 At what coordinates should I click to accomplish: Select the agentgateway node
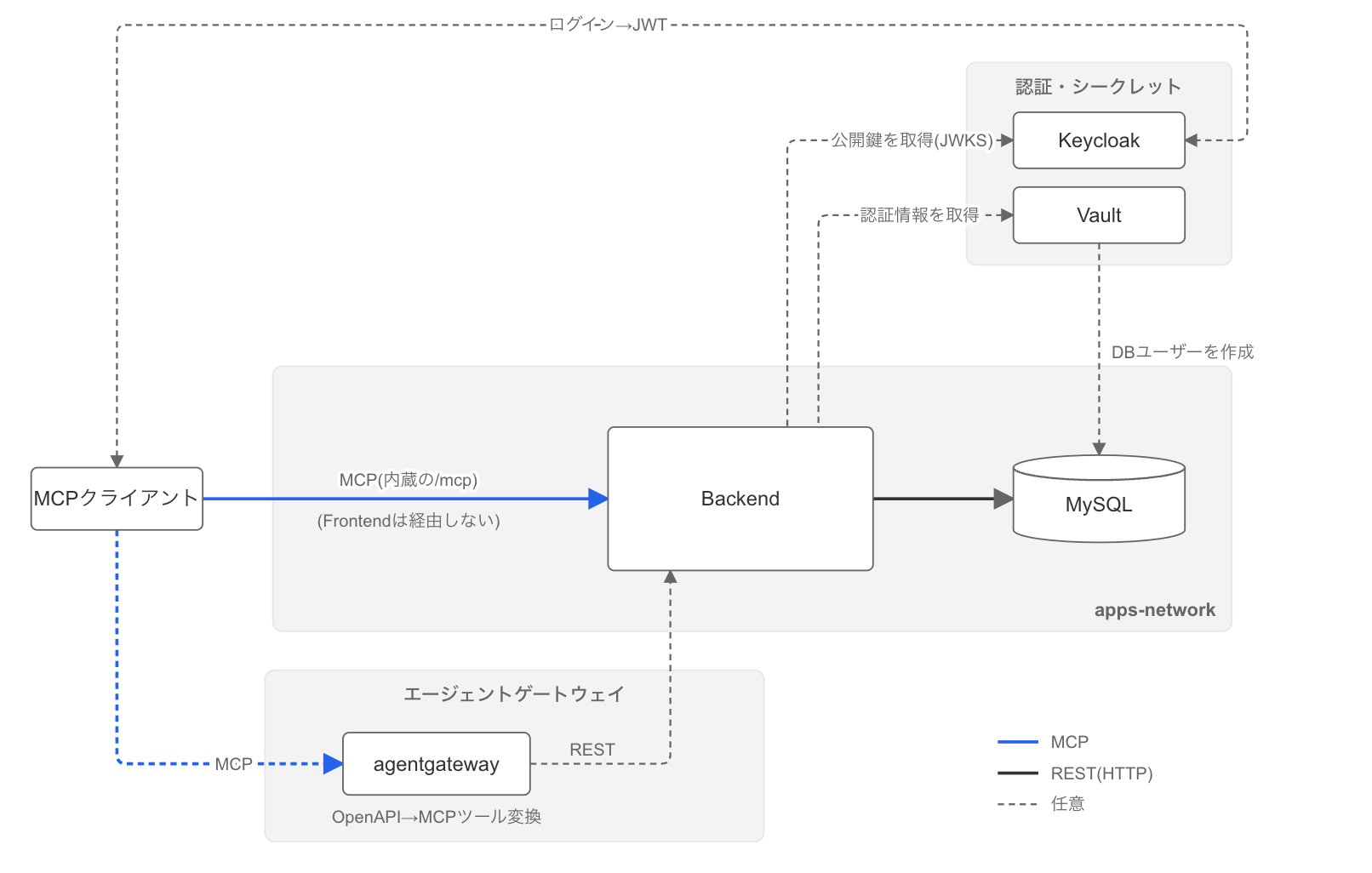pos(437,764)
